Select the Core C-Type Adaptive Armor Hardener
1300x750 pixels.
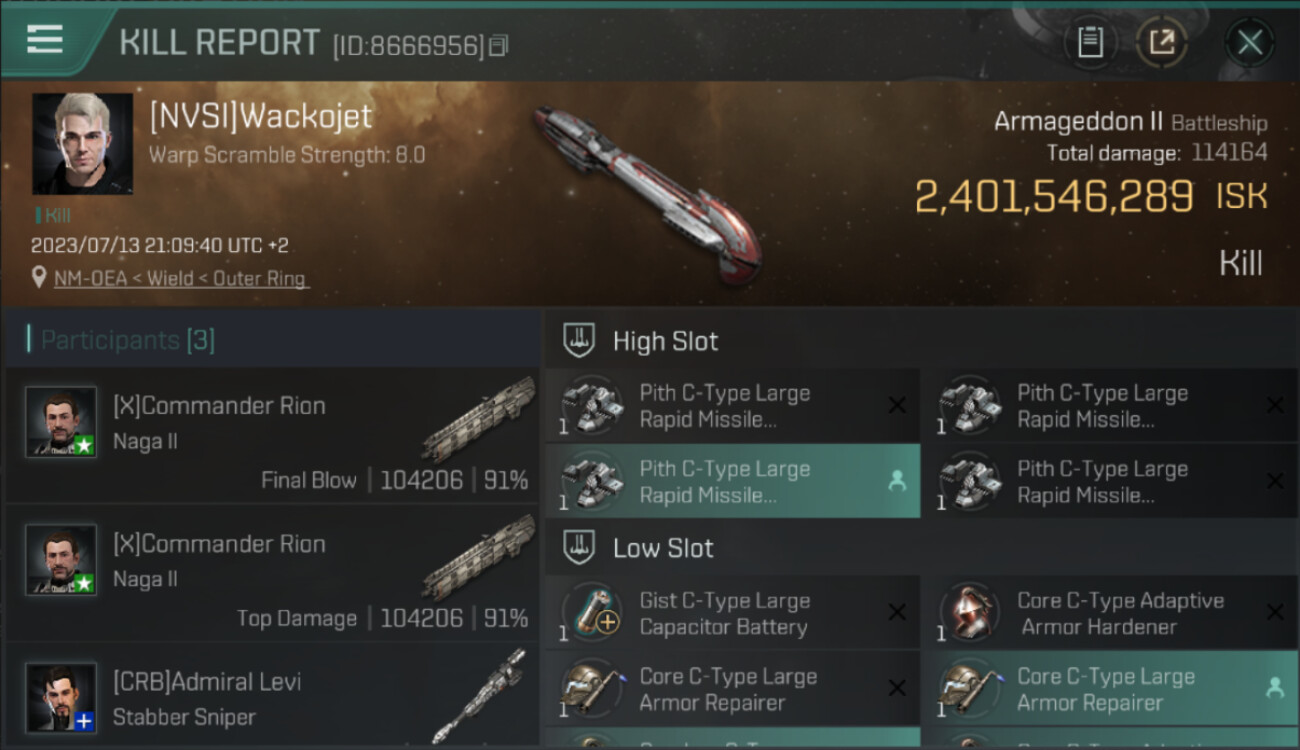pos(1111,613)
